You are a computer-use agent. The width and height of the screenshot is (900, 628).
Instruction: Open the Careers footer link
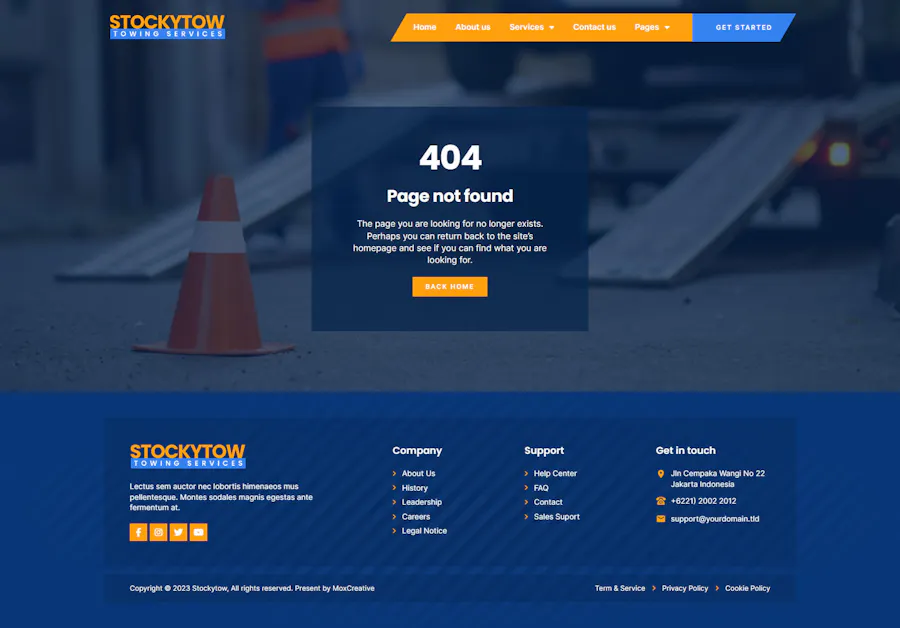(x=416, y=517)
